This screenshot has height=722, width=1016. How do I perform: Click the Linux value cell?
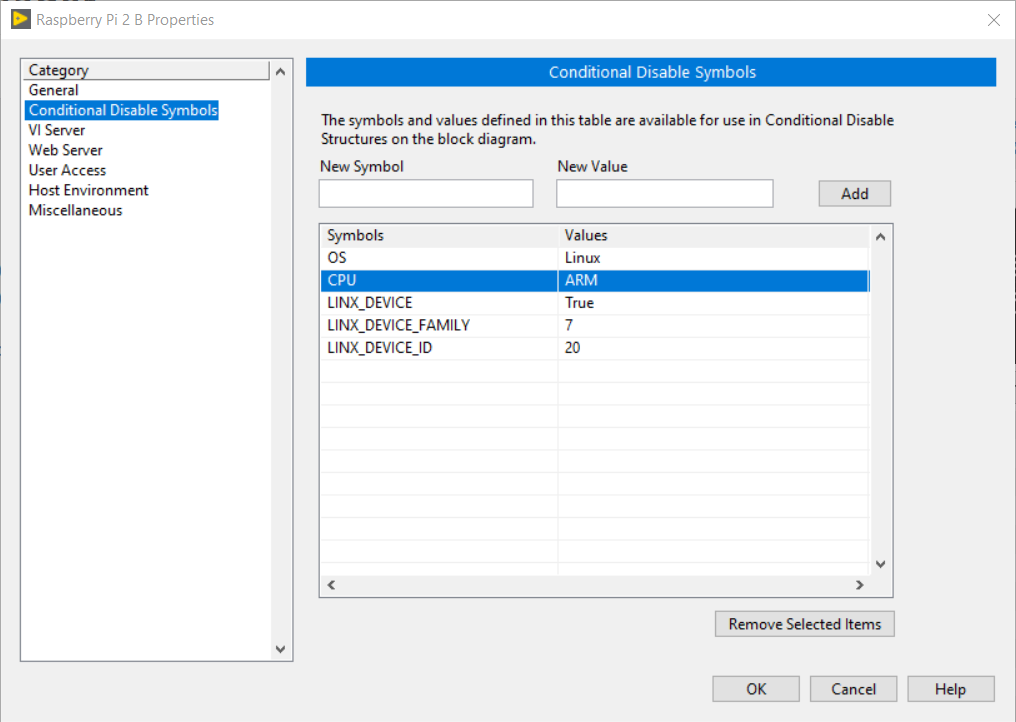pyautogui.click(x=713, y=258)
